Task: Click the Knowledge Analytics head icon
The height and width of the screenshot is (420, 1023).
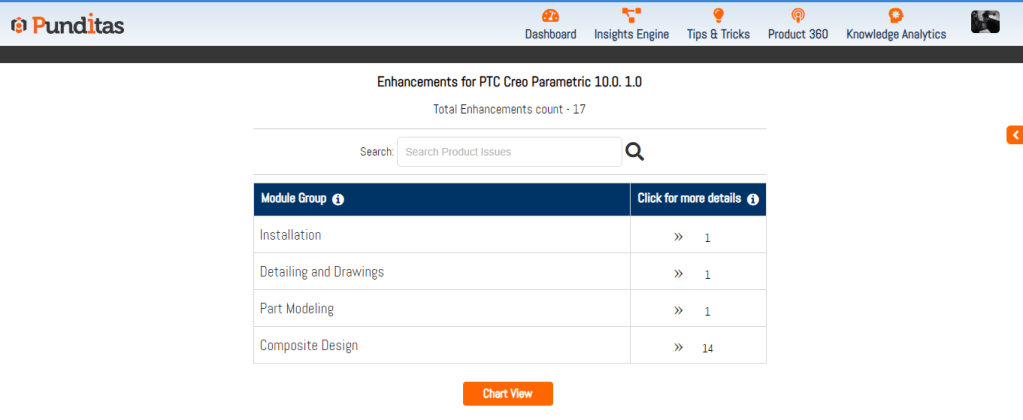Action: (x=895, y=15)
